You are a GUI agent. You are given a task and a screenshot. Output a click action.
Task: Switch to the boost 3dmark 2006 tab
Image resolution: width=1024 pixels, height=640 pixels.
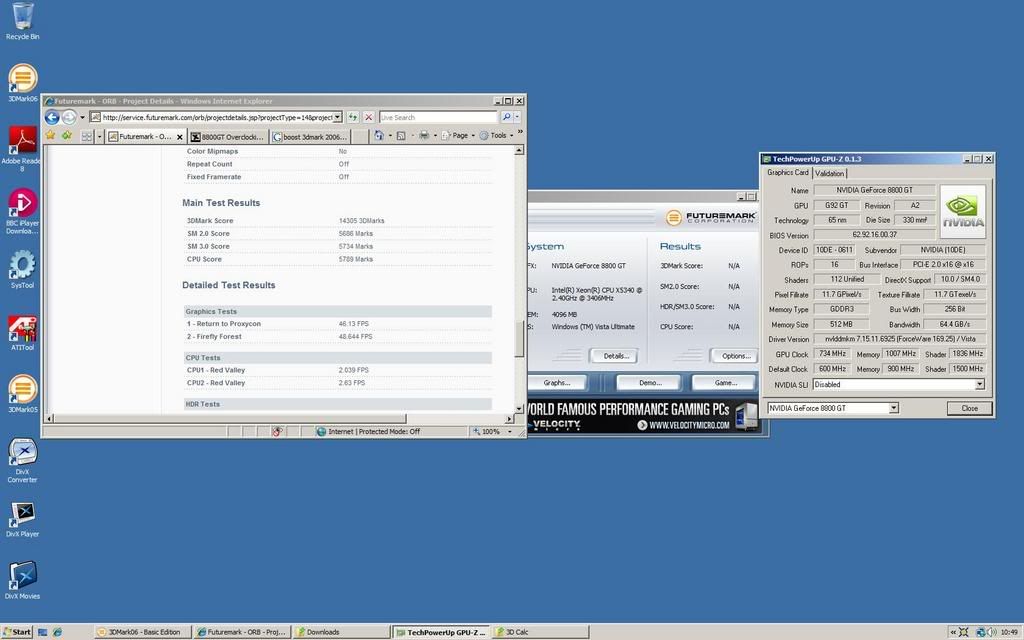pyautogui.click(x=310, y=137)
